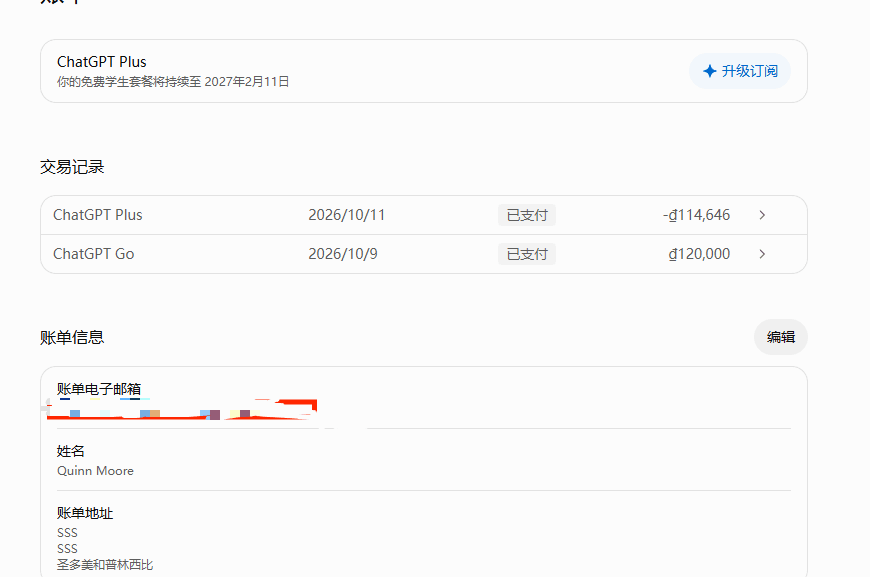Expand the ChatGPT Plus transaction chevron
The width and height of the screenshot is (870, 577).
(x=762, y=215)
